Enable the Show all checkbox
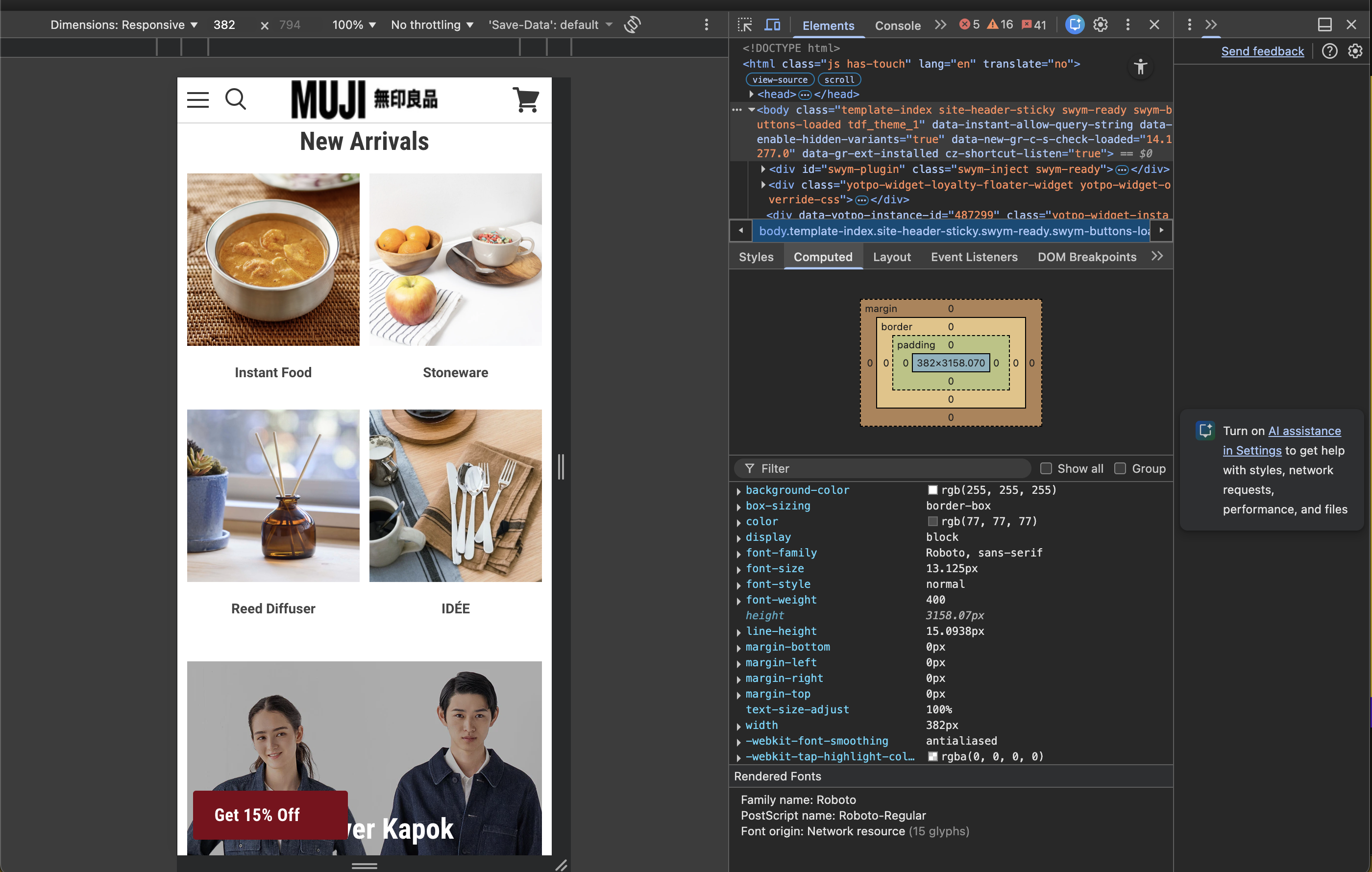This screenshot has width=1372, height=872. [1046, 468]
